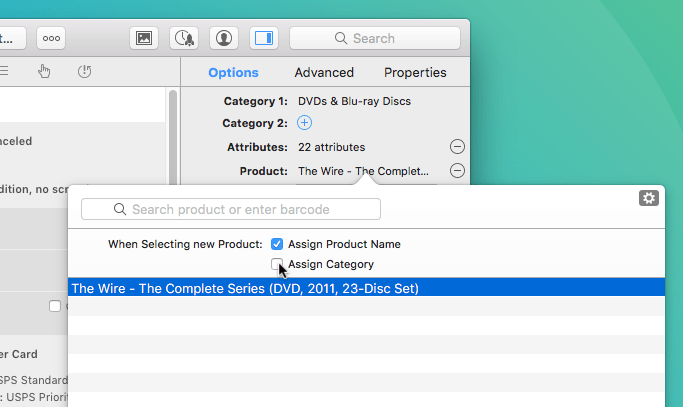Select The Wire Complete Series result row
The height and width of the screenshot is (407, 683).
366,288
